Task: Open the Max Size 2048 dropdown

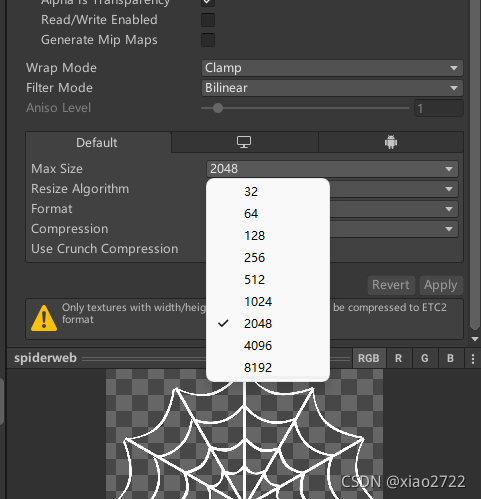Action: 332,169
